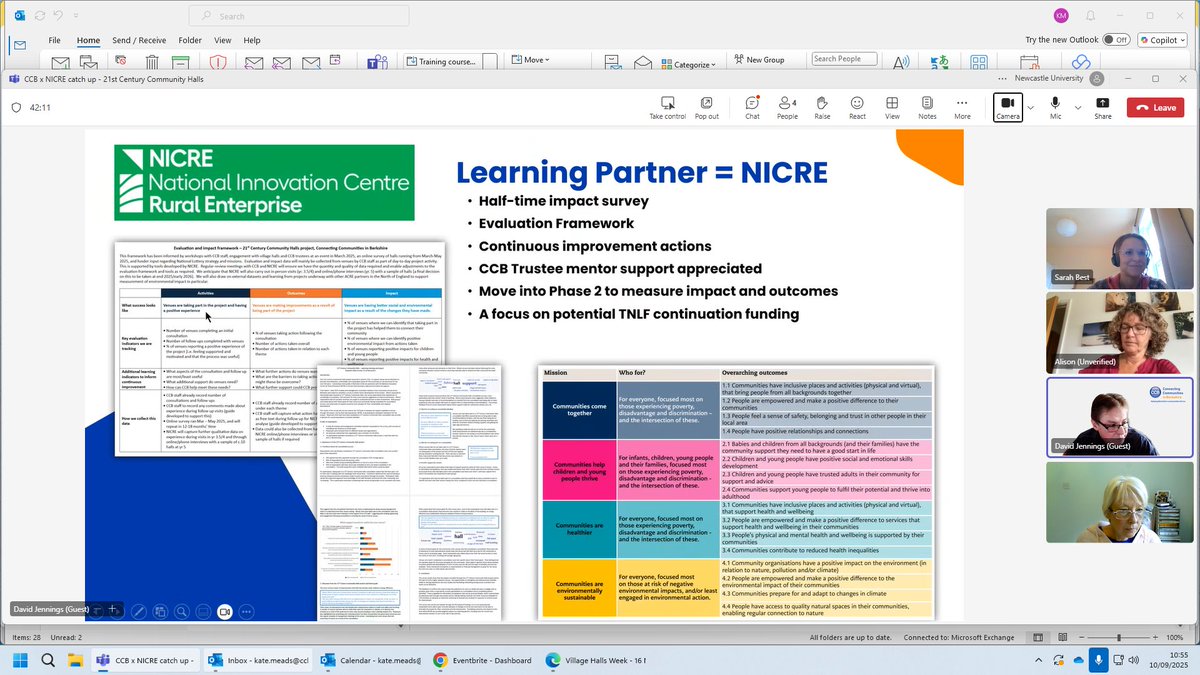
Task: Click the 100% zoom level
Action: [1177, 637]
